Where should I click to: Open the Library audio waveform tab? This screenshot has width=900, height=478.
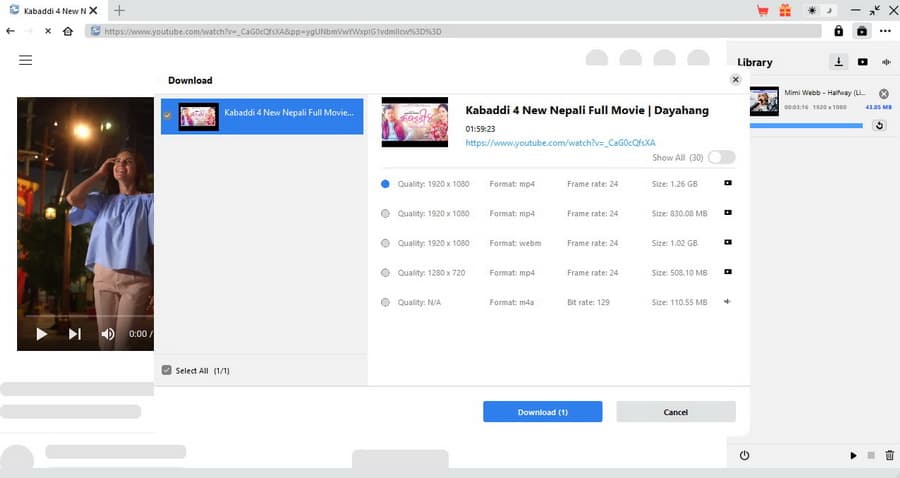click(x=886, y=62)
